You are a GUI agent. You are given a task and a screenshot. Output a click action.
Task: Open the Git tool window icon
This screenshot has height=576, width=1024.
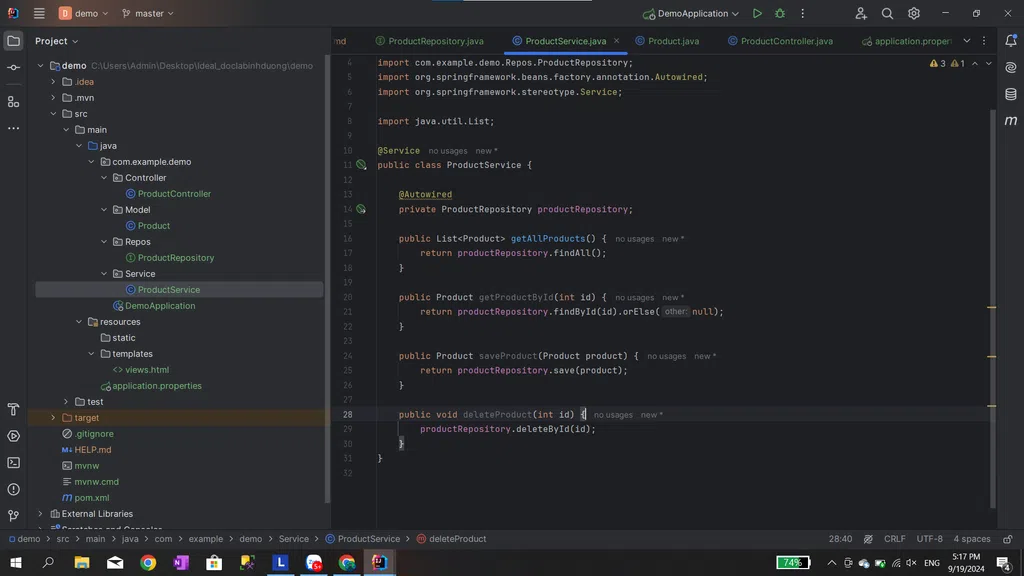pos(13,516)
